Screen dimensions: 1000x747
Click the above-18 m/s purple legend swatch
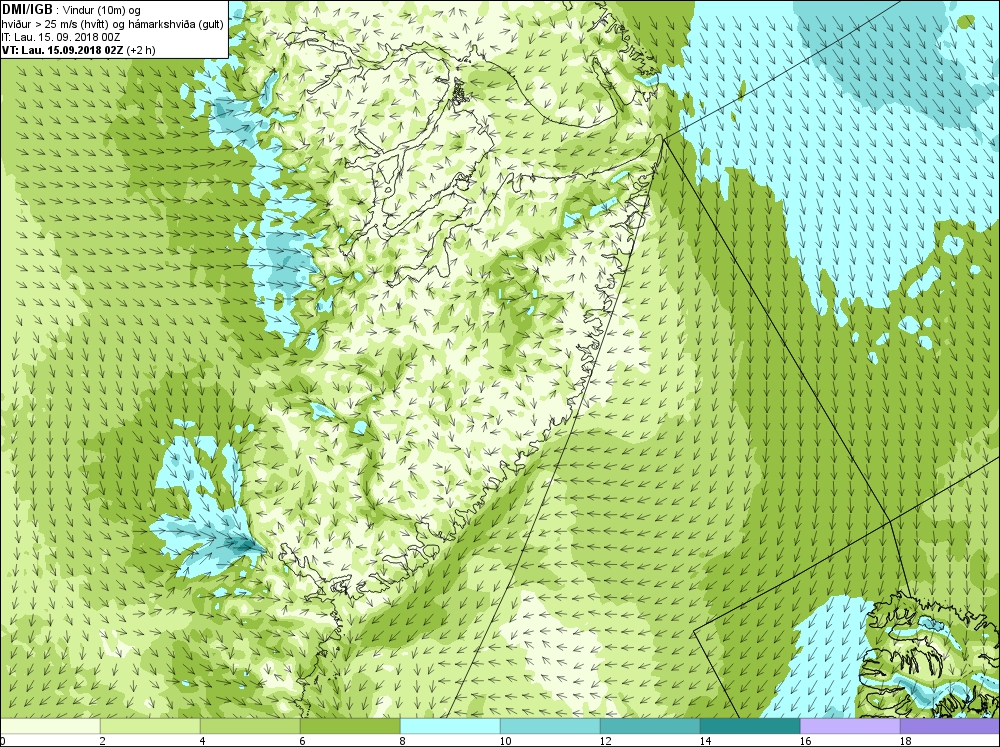pos(950,726)
